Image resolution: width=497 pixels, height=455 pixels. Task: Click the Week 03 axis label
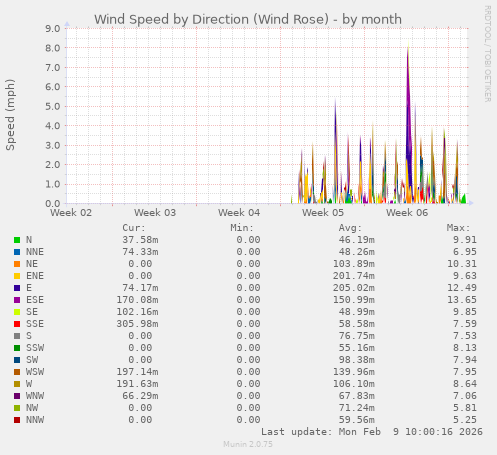coord(155,213)
